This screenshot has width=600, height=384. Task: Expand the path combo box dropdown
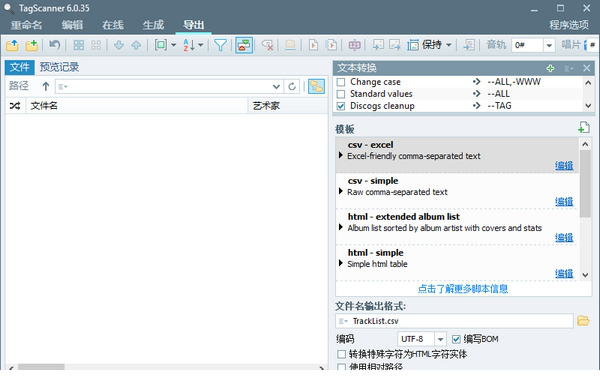coord(276,86)
